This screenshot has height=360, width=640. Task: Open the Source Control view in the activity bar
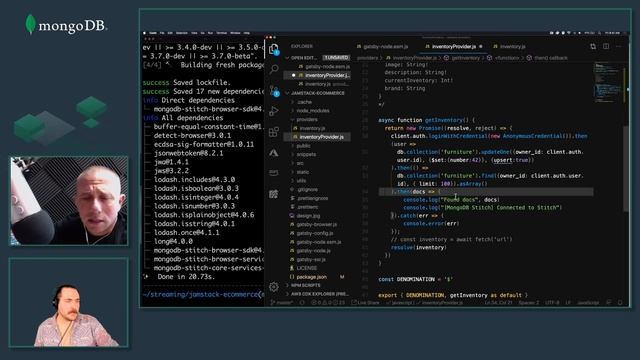tap(274, 91)
